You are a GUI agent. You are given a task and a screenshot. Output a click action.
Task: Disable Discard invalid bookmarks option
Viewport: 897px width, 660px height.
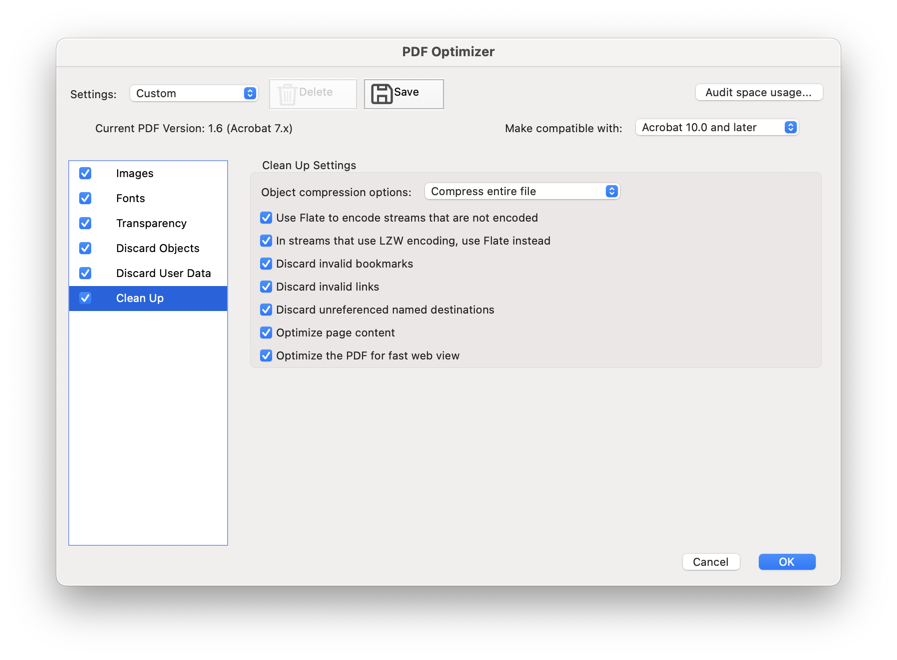point(266,264)
